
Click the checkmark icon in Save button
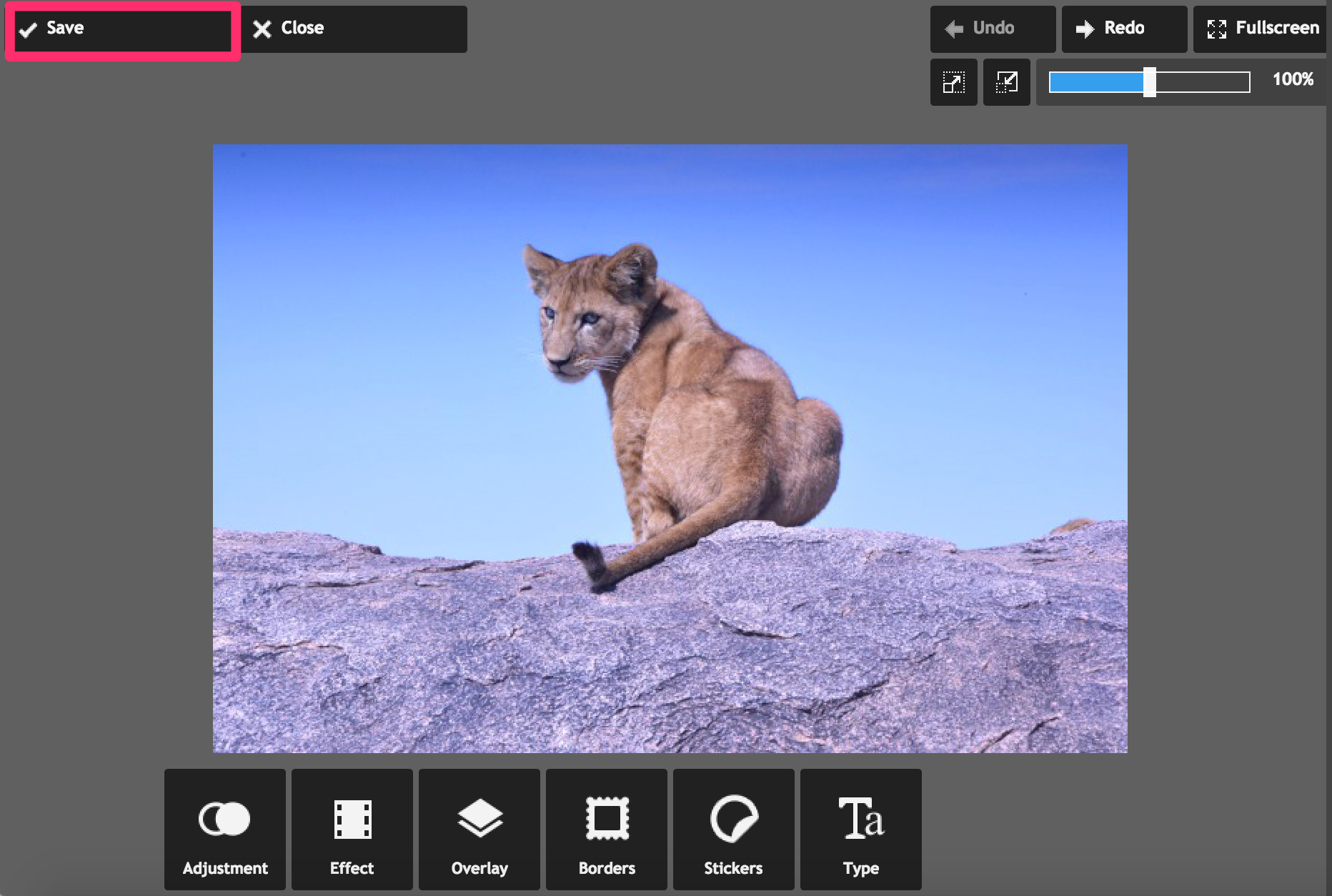29,30
